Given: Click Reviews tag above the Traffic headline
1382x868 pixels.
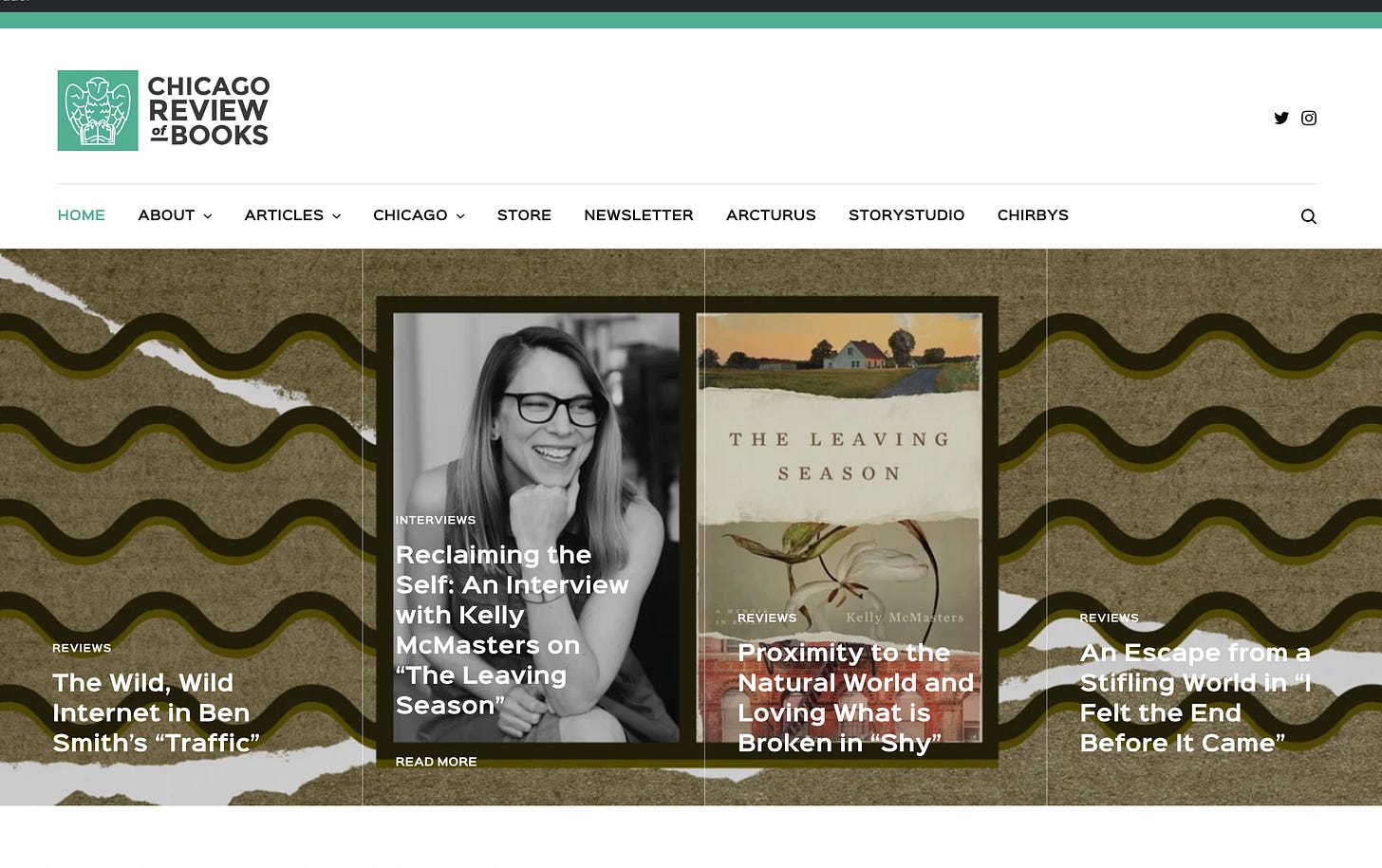Looking at the screenshot, I should [x=82, y=648].
